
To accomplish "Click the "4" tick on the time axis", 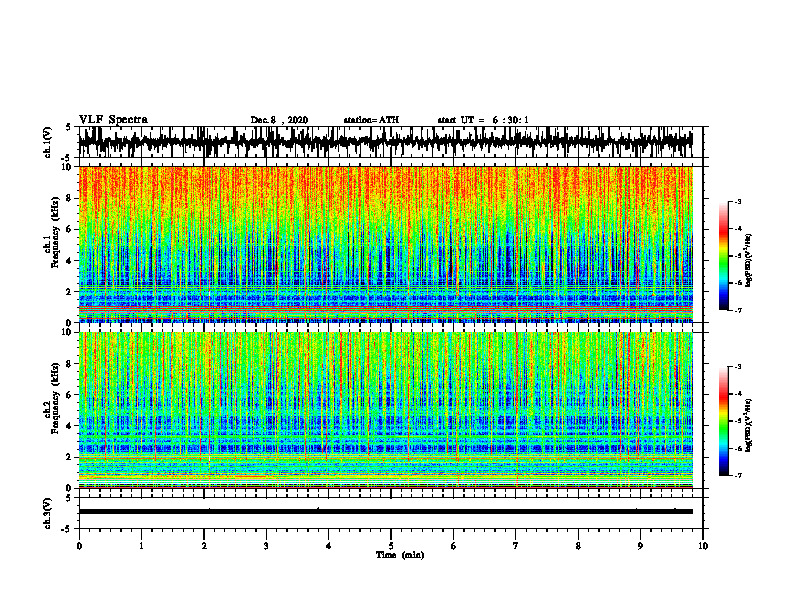I will click(x=328, y=546).
